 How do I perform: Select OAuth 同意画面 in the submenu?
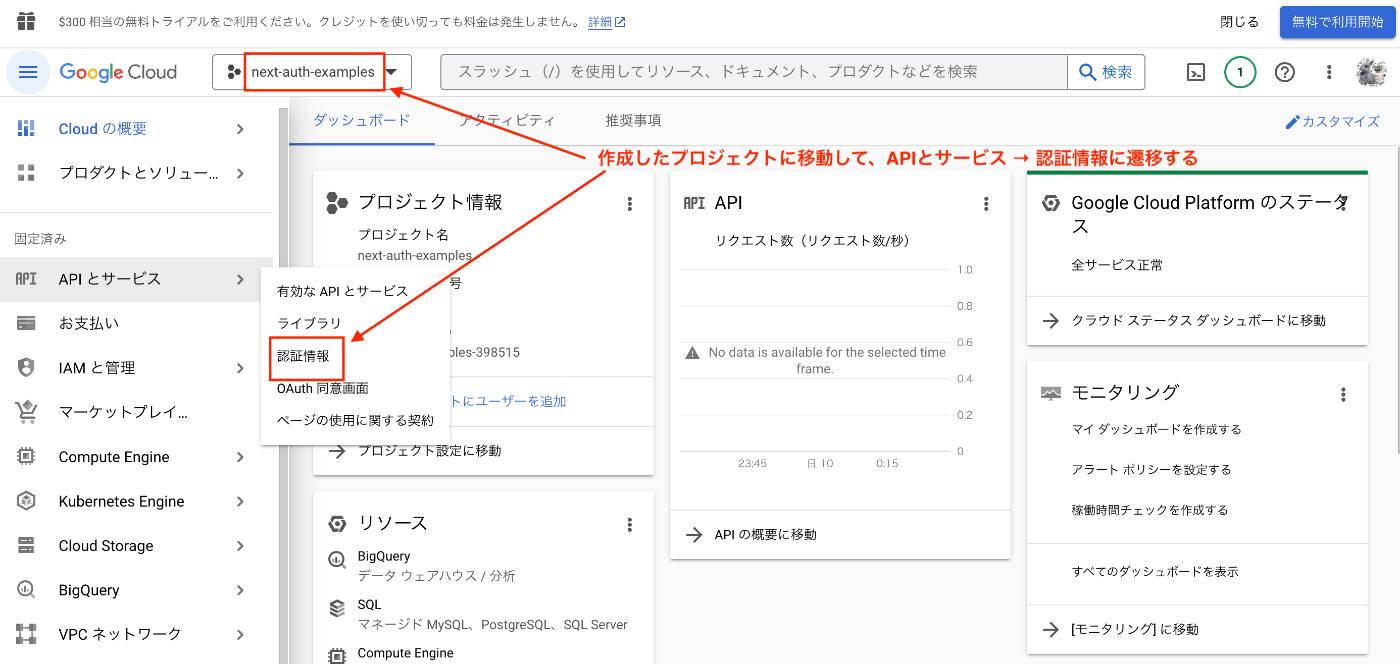click(x=323, y=388)
